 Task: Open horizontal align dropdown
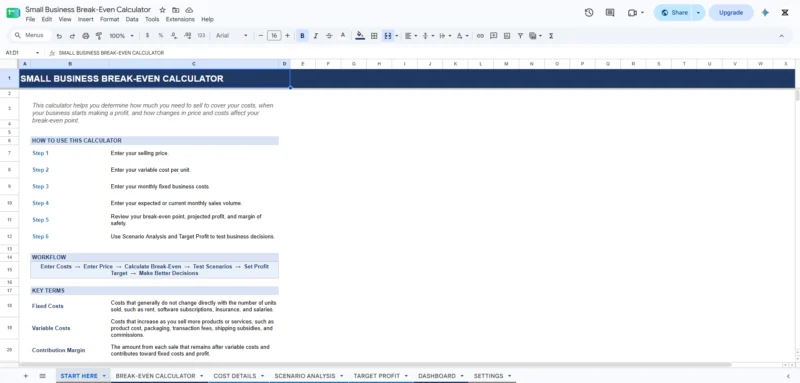click(x=411, y=36)
